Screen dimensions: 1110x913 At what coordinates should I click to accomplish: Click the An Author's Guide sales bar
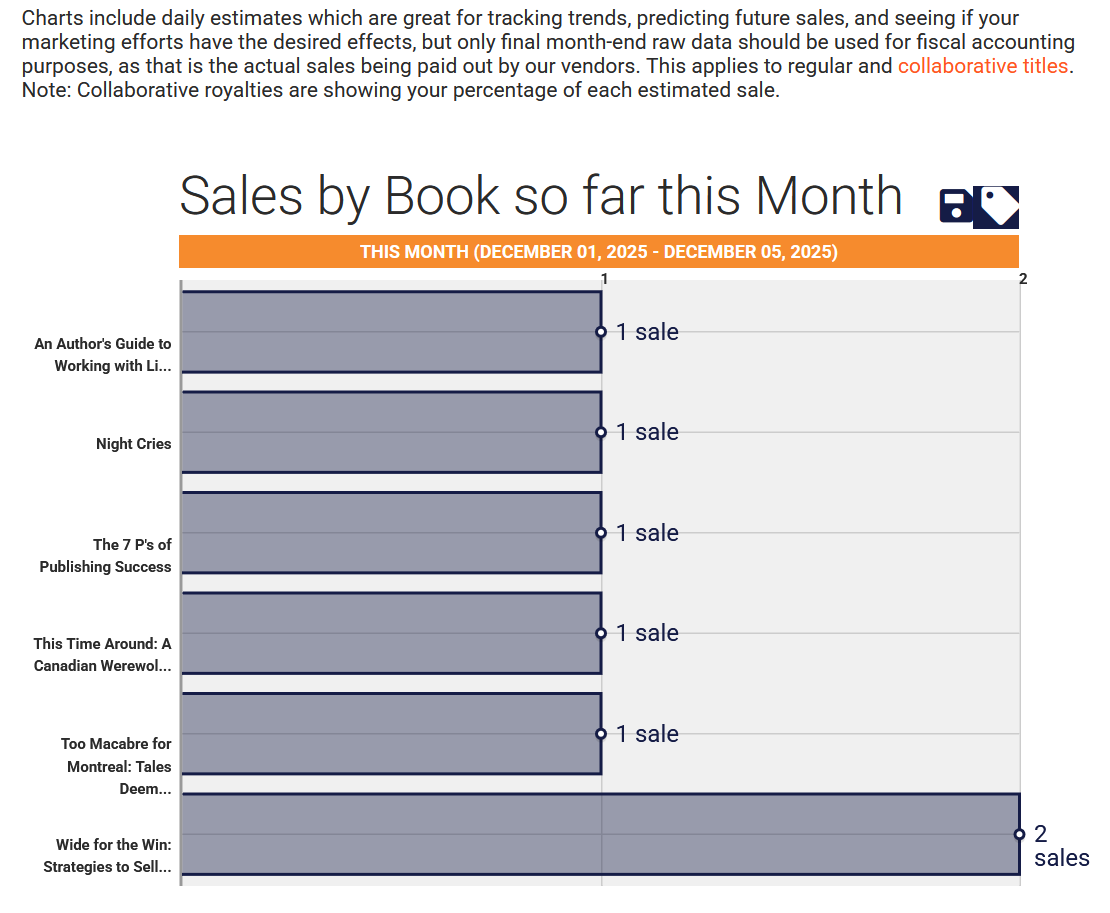pyautogui.click(x=390, y=332)
